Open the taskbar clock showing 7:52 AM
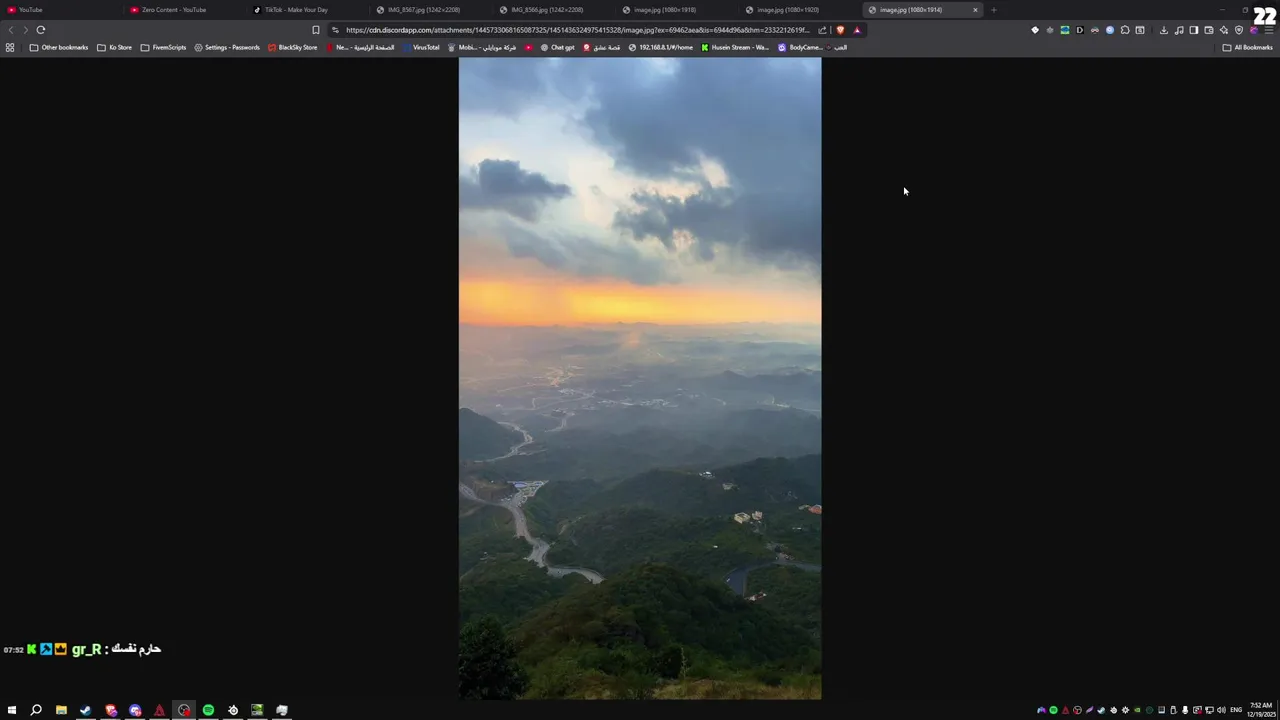Image resolution: width=1280 pixels, height=720 pixels. click(1260, 710)
